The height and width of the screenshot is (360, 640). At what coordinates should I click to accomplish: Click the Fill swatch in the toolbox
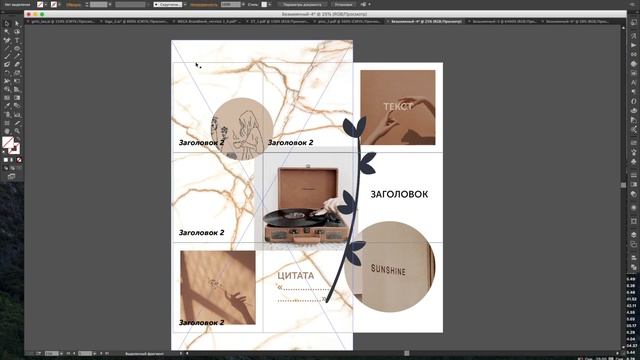(8, 142)
